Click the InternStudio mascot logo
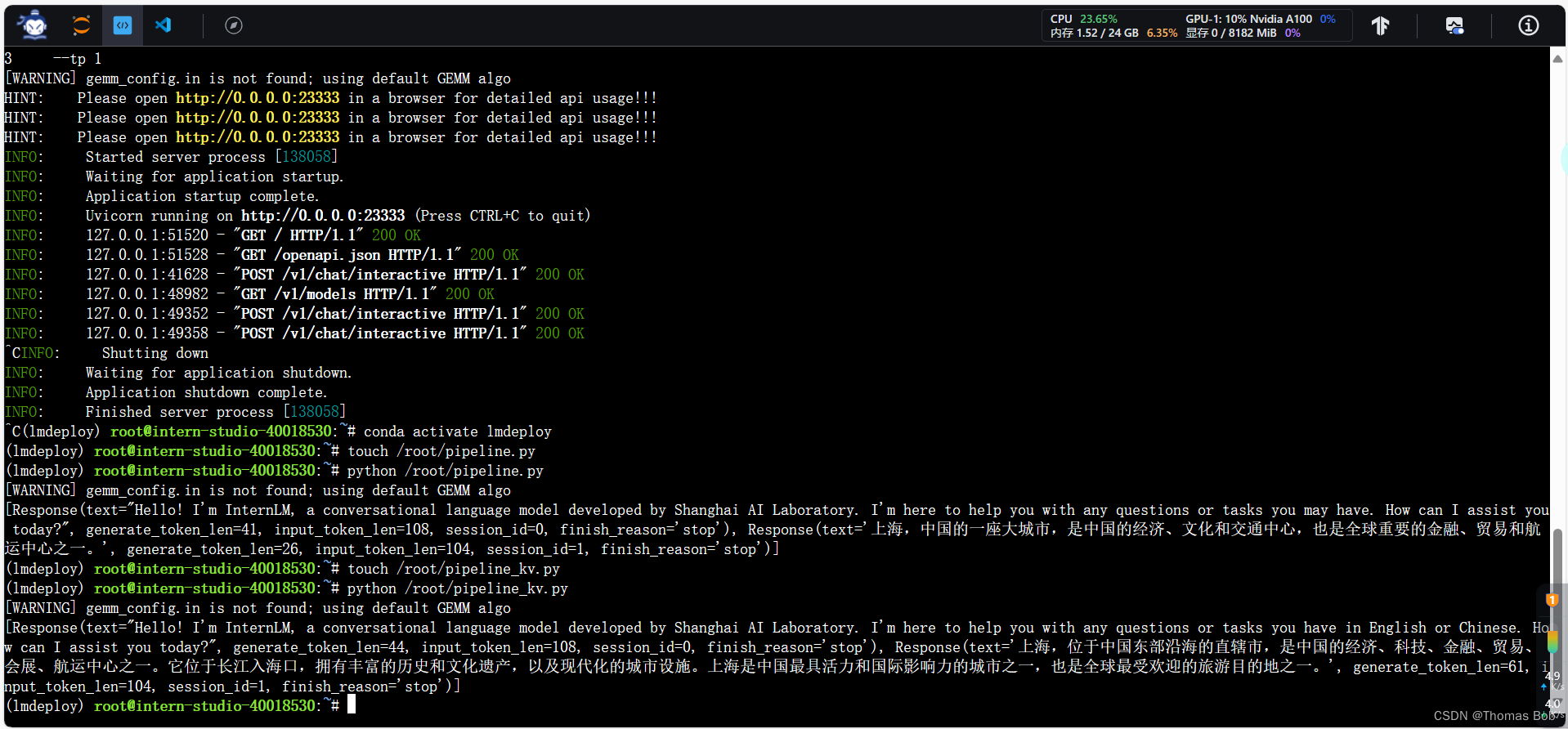The width and height of the screenshot is (1568, 729). [x=34, y=25]
